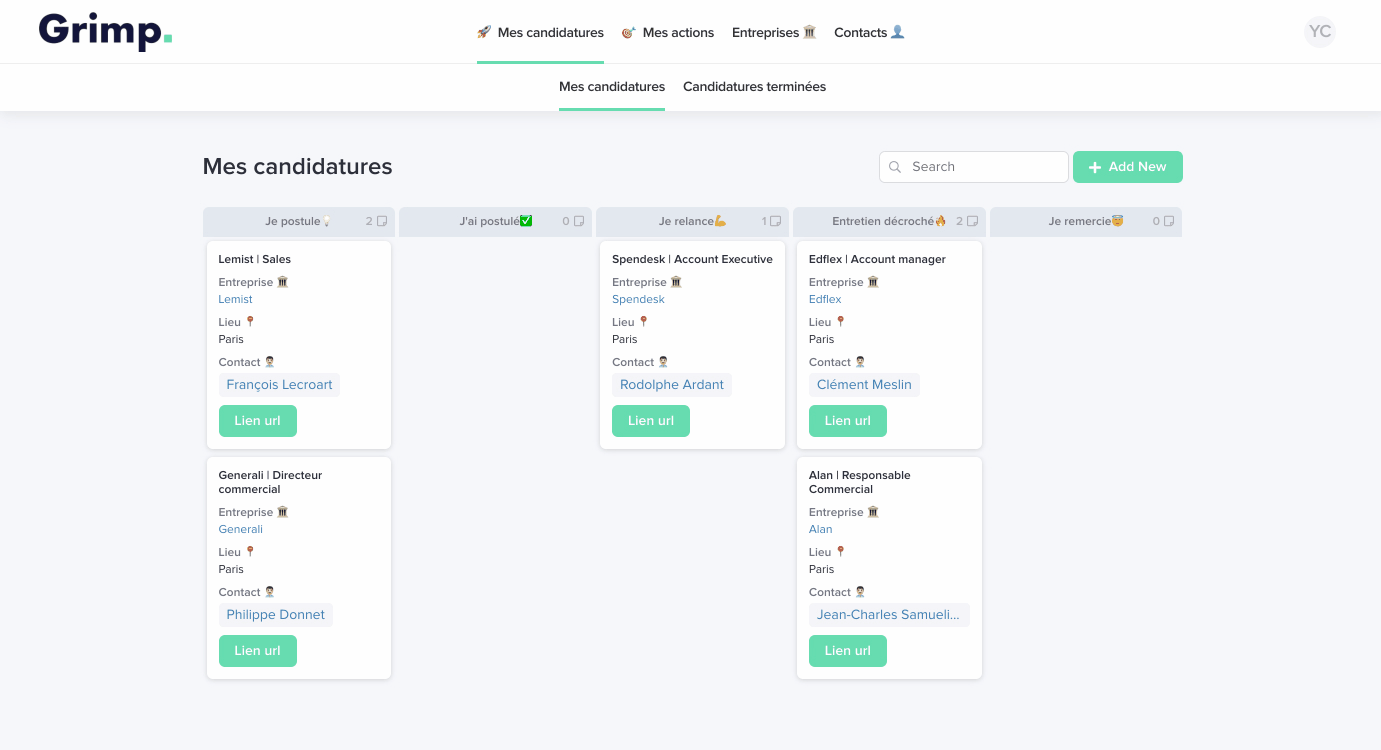Open contact François Lecroart
Screen dimensions: 1381x750
point(279,385)
